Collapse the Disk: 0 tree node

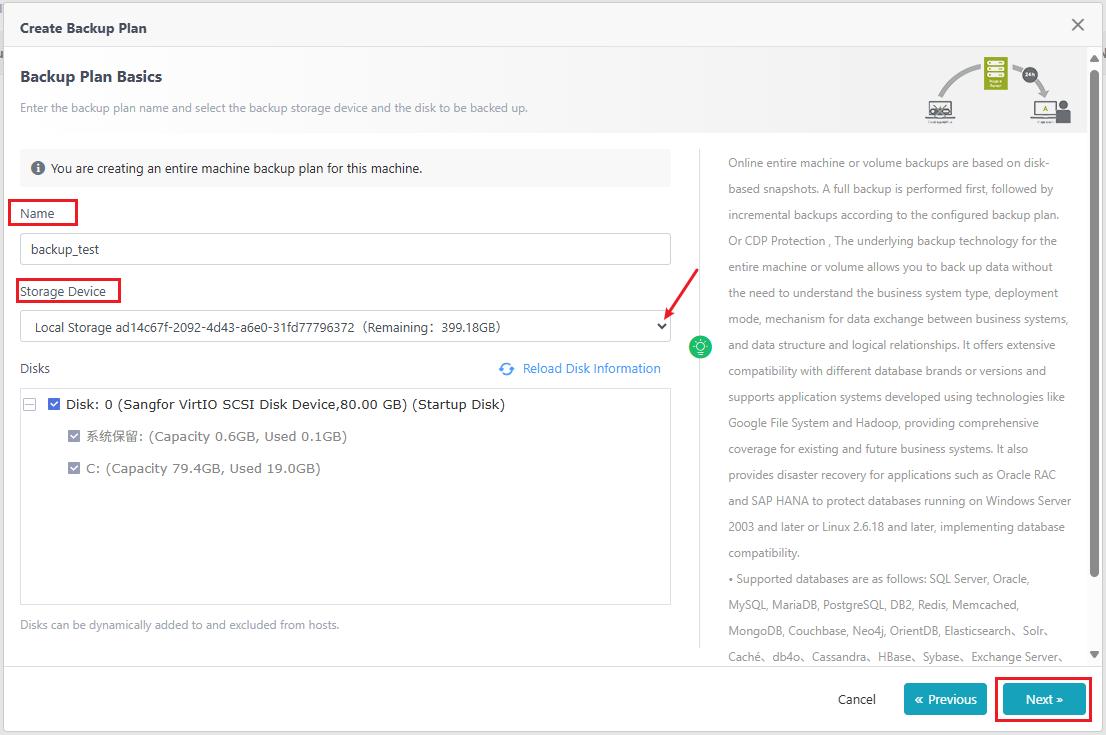coord(30,404)
